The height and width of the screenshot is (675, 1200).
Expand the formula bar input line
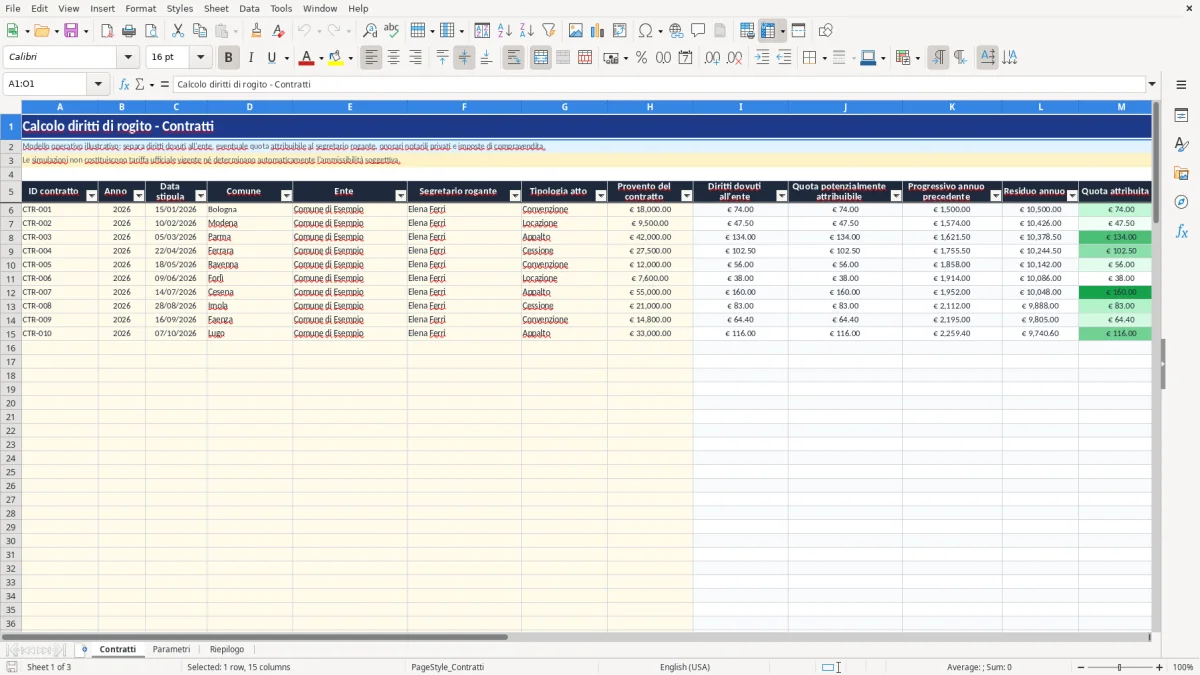[1152, 84]
